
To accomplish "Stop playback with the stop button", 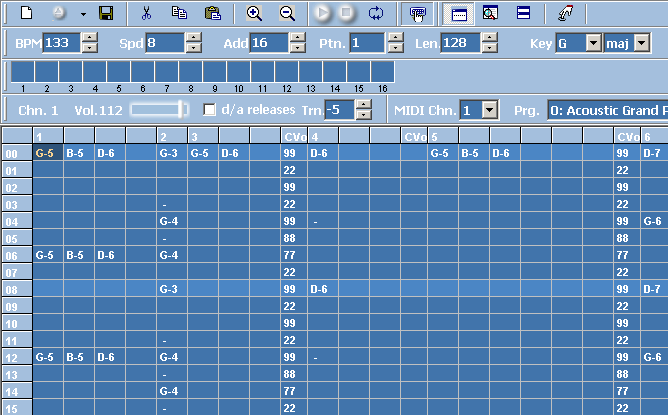I will [x=346, y=13].
